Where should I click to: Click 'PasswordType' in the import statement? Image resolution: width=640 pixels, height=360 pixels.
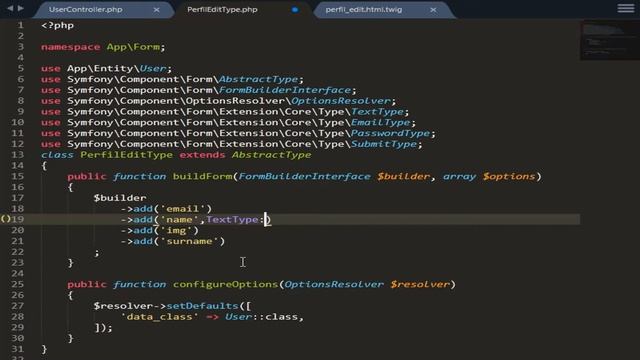[390, 133]
